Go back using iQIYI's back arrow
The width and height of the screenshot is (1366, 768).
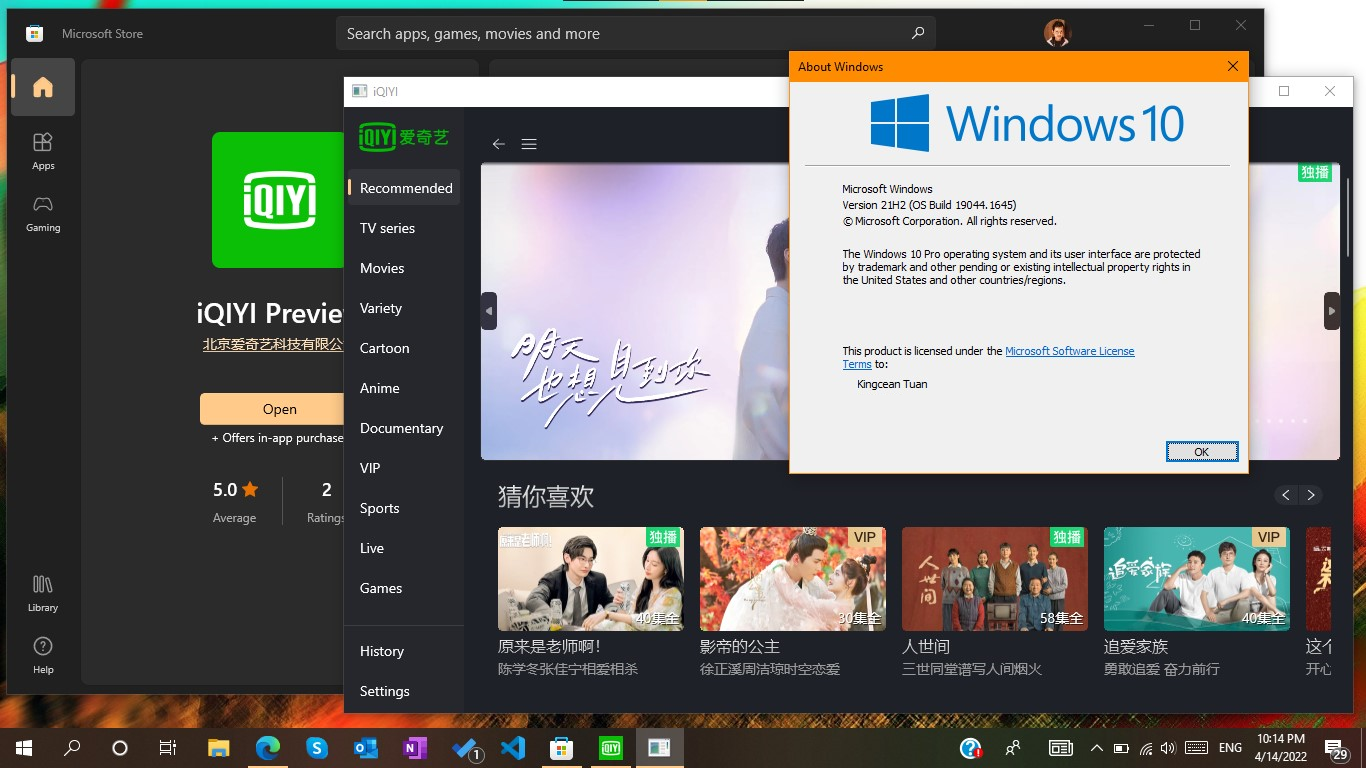click(x=498, y=144)
